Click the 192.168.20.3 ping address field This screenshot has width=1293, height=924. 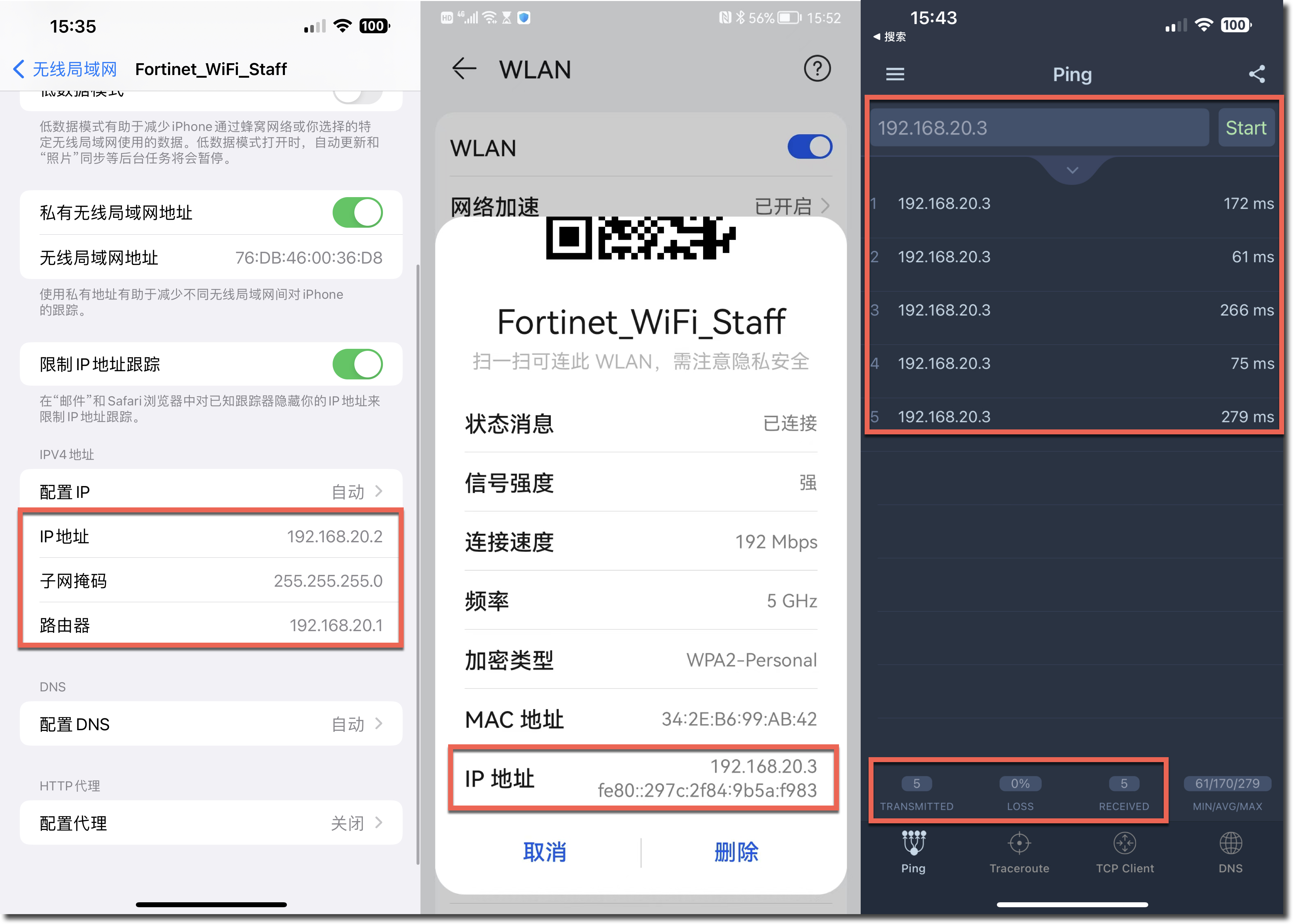tap(1039, 128)
